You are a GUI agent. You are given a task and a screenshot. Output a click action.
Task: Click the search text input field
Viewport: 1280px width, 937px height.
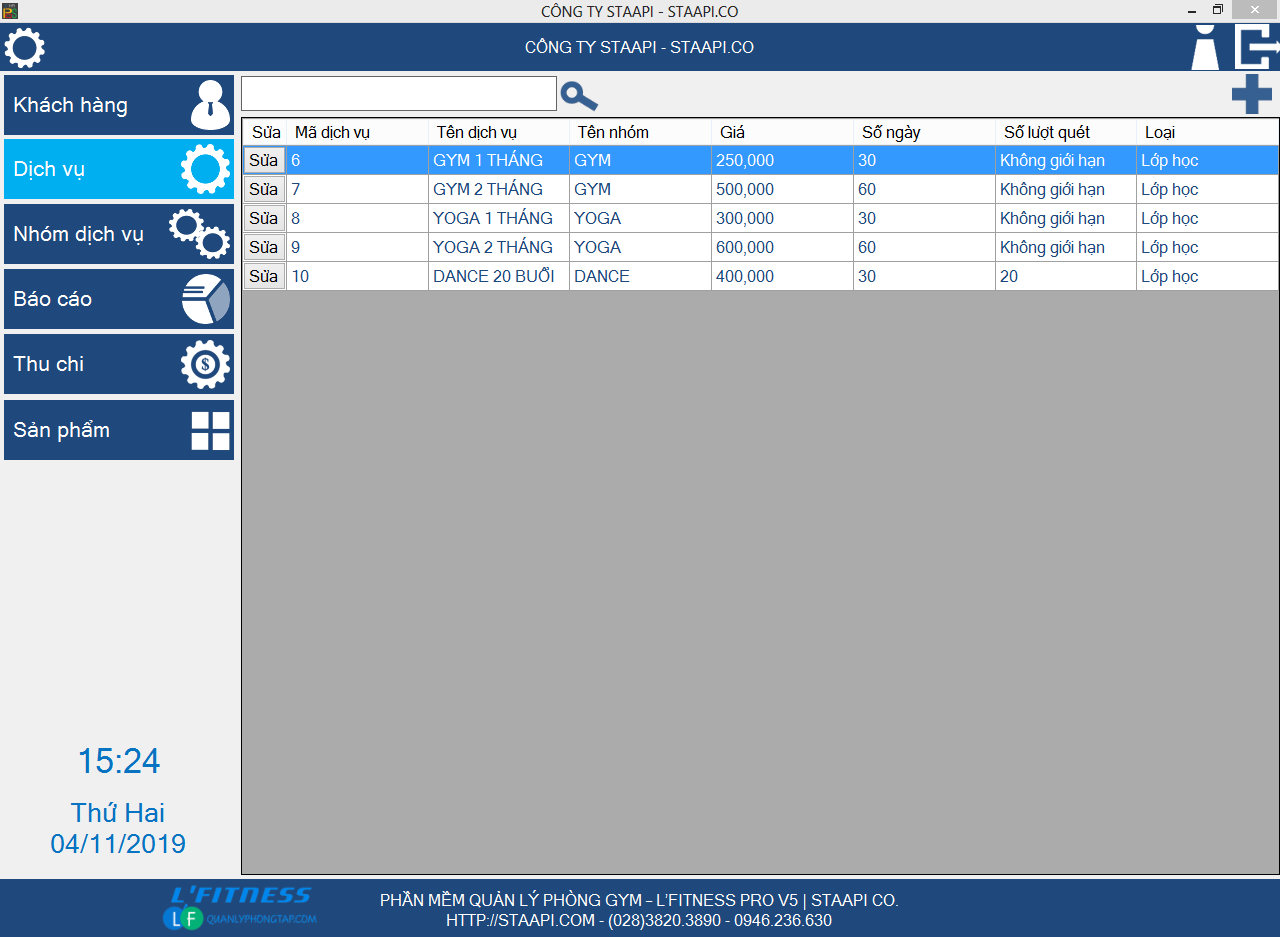pos(398,94)
